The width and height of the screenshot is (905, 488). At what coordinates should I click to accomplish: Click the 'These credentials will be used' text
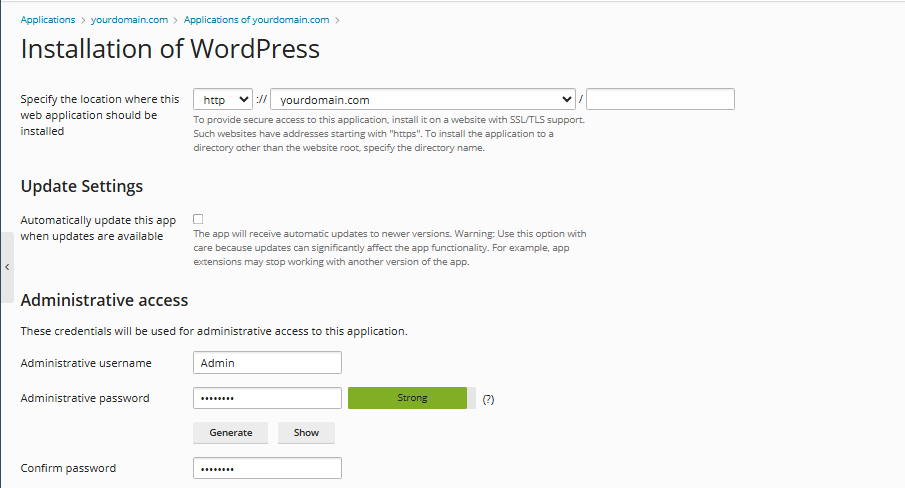point(214,332)
